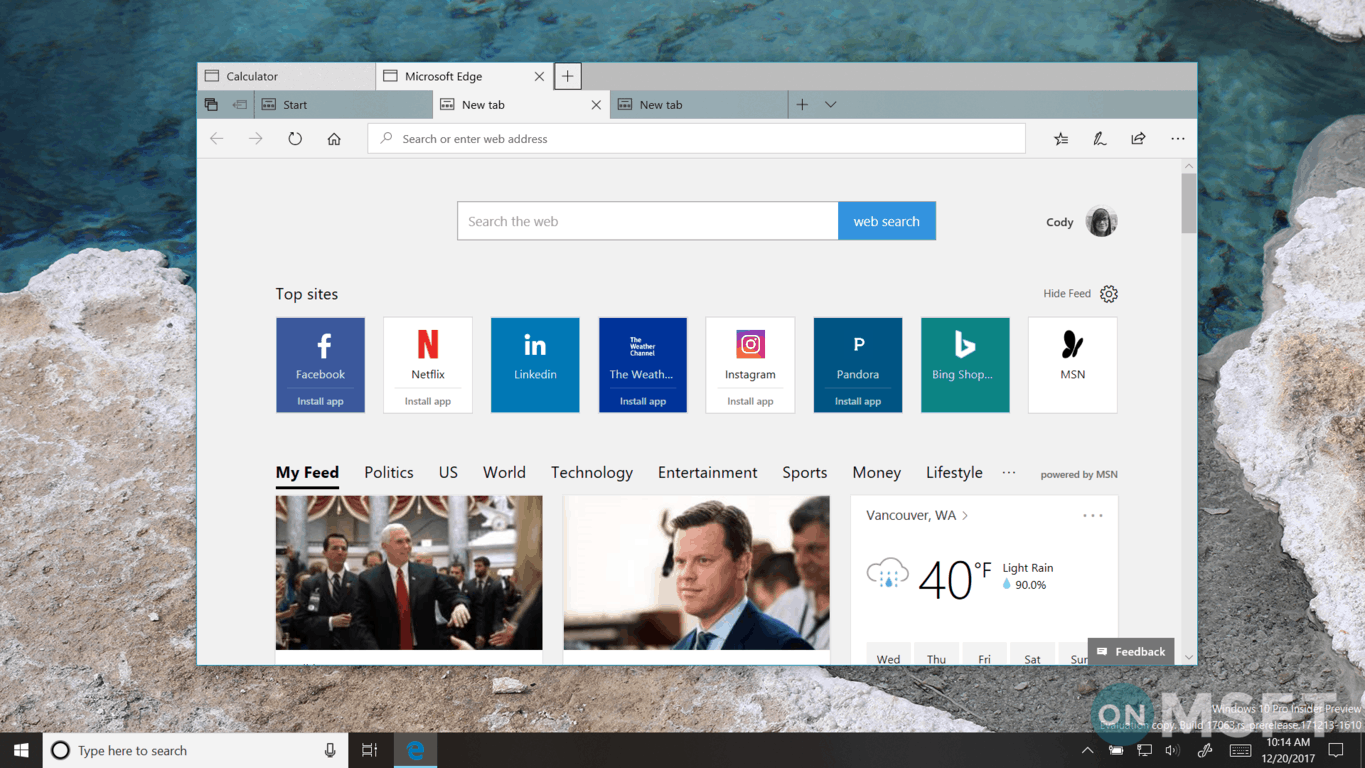The width and height of the screenshot is (1365, 768).
Task: Select the US feed tab
Action: click(x=448, y=473)
